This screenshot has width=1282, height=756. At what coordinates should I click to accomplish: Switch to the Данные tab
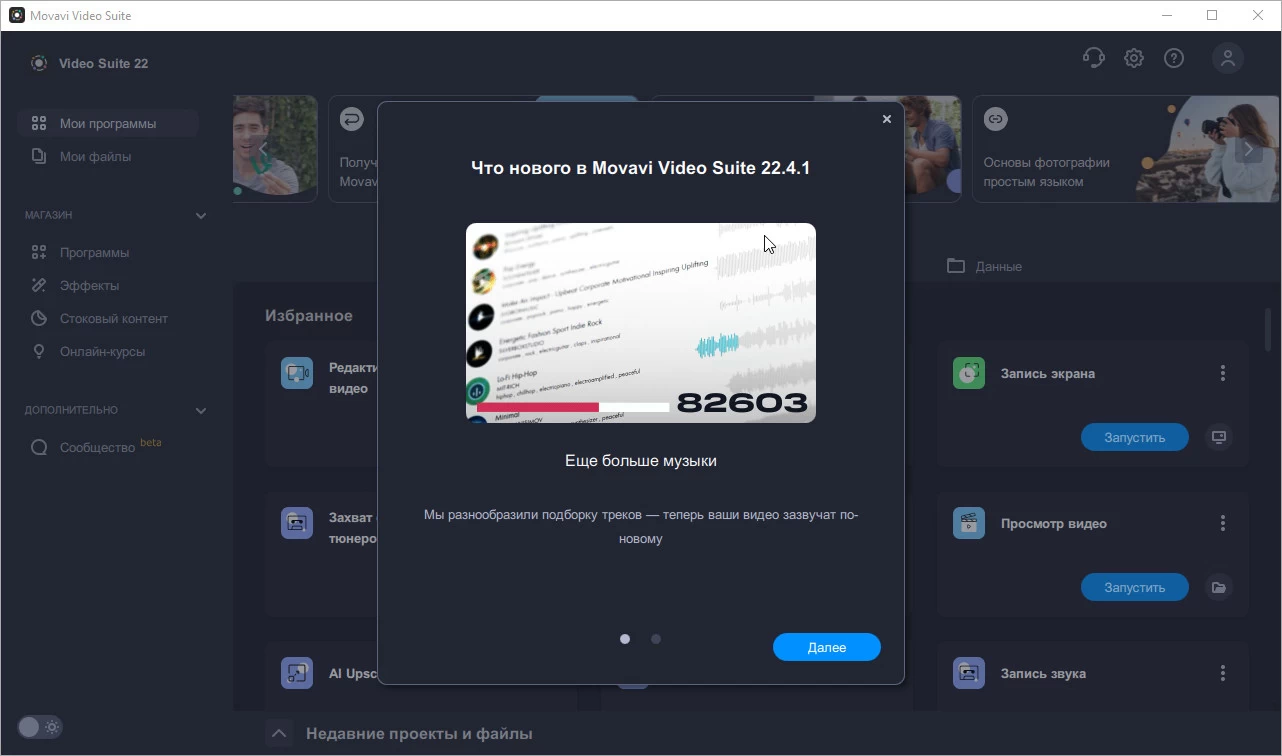coord(985,266)
